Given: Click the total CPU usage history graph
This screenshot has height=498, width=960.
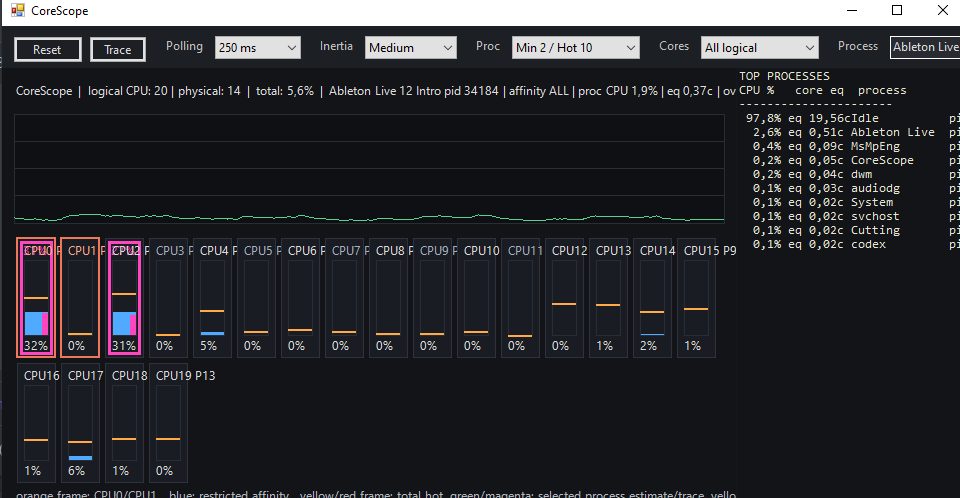Looking at the screenshot, I should [x=369, y=168].
